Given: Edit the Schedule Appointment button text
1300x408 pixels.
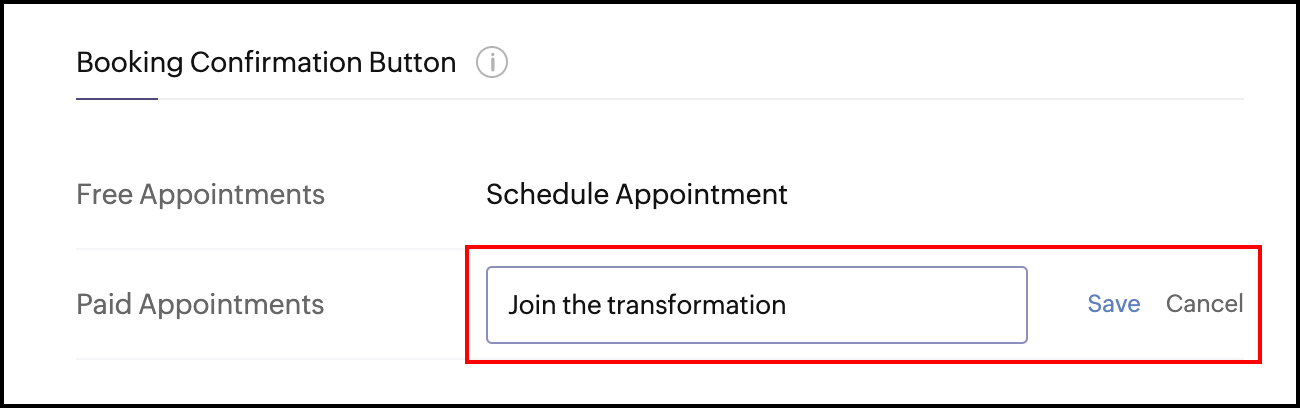Looking at the screenshot, I should tap(636, 194).
